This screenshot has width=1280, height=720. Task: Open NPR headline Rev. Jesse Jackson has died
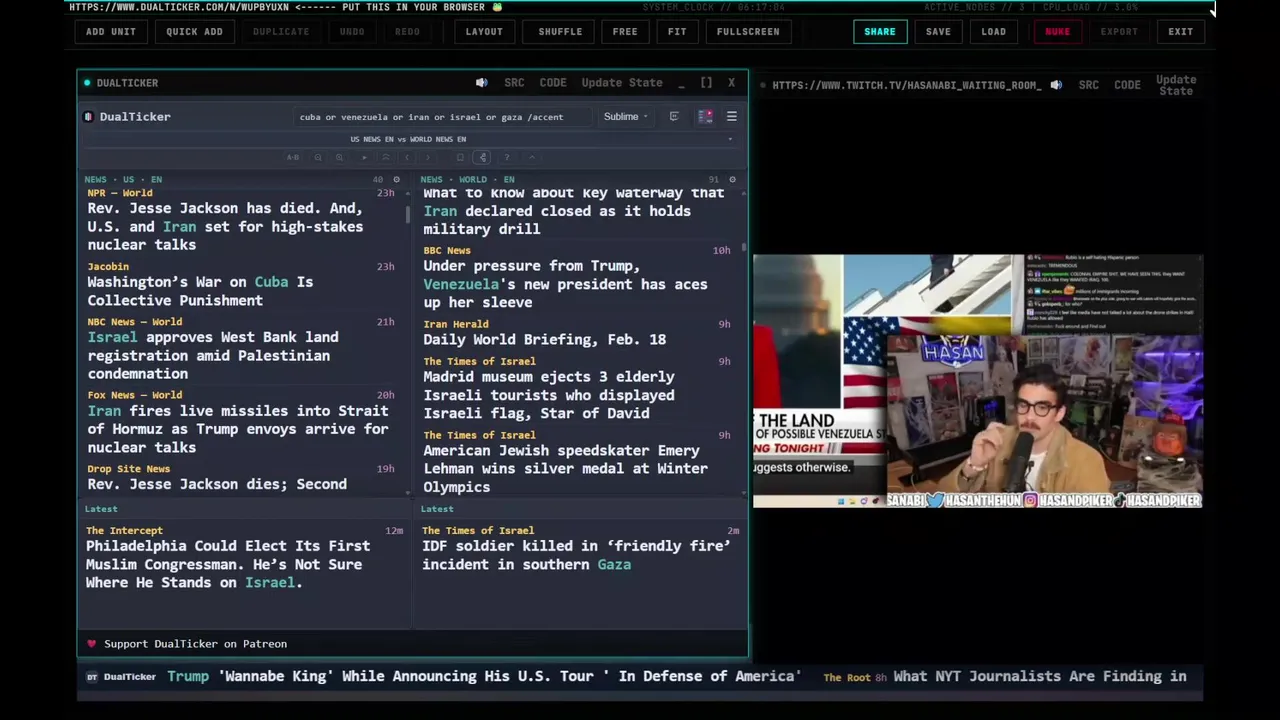(x=225, y=226)
